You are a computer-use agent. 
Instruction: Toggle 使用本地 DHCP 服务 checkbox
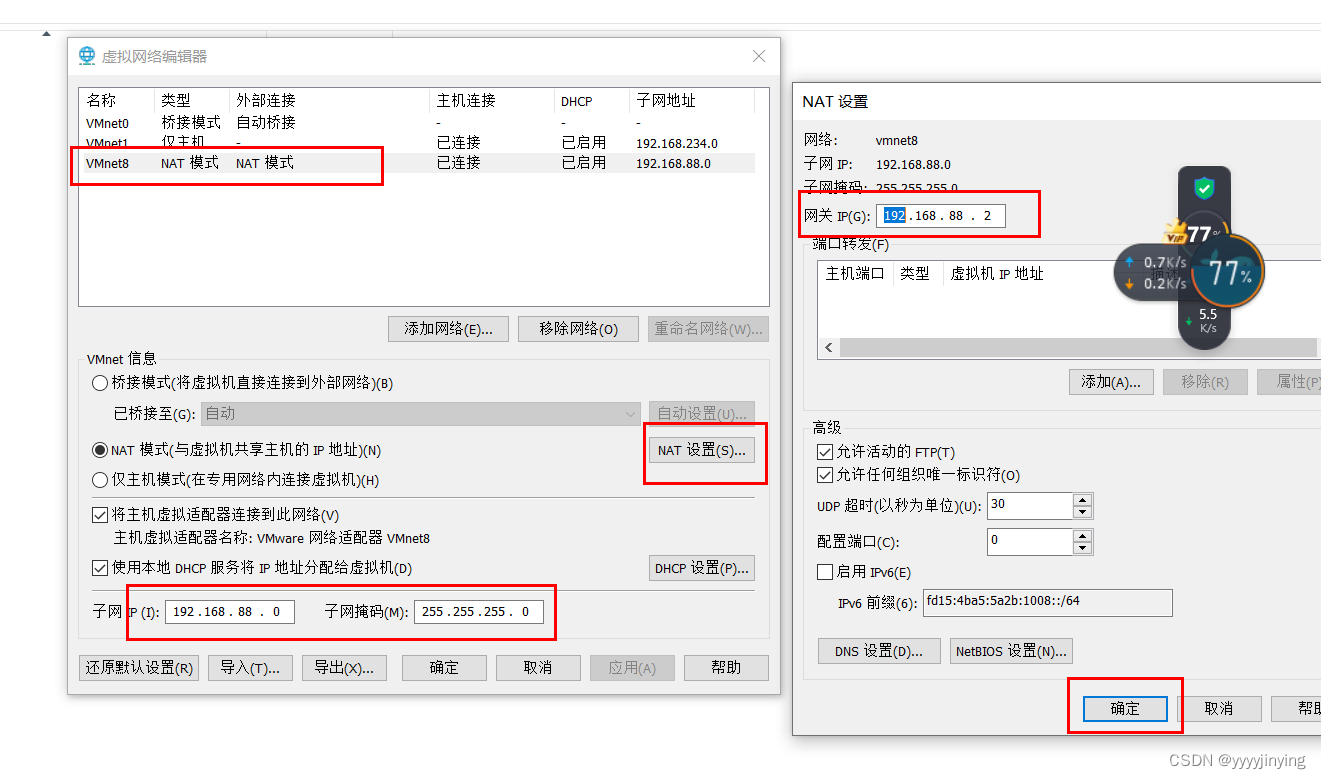pyautogui.click(x=100, y=568)
